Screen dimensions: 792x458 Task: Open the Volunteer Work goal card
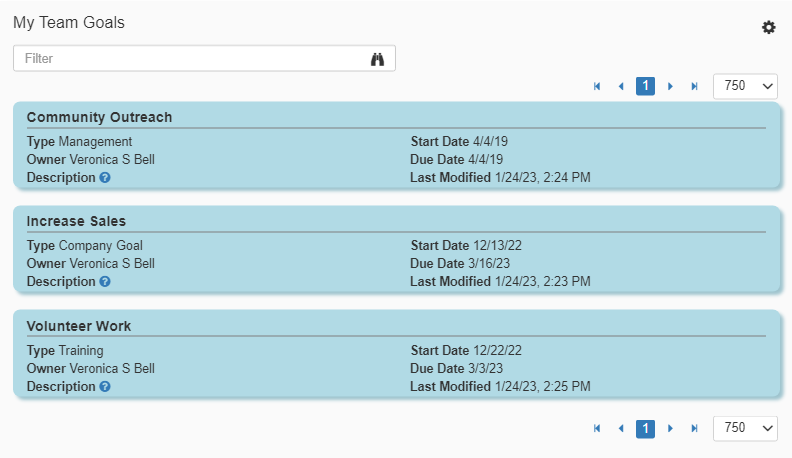point(79,326)
